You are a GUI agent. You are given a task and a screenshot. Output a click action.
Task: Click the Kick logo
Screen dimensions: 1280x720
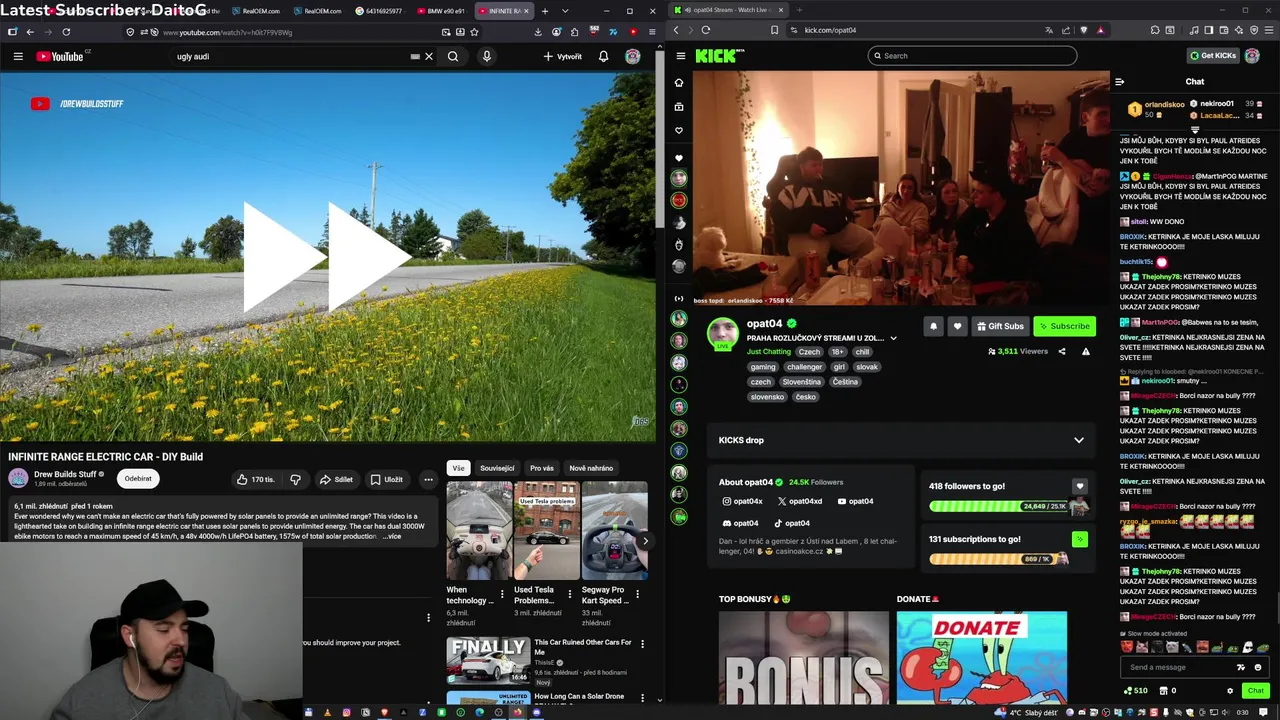pos(720,56)
